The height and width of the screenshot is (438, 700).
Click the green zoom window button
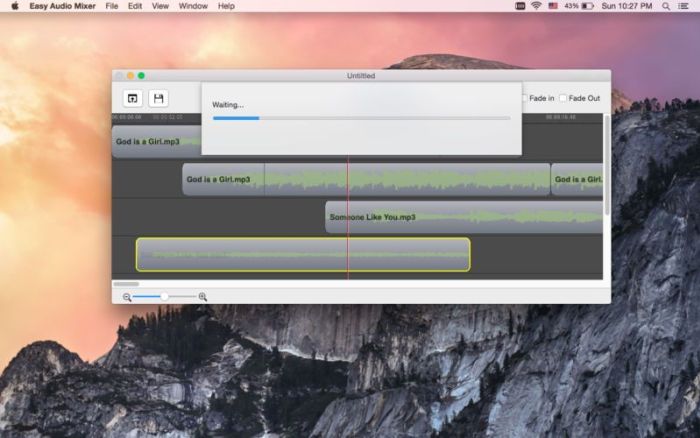point(142,76)
